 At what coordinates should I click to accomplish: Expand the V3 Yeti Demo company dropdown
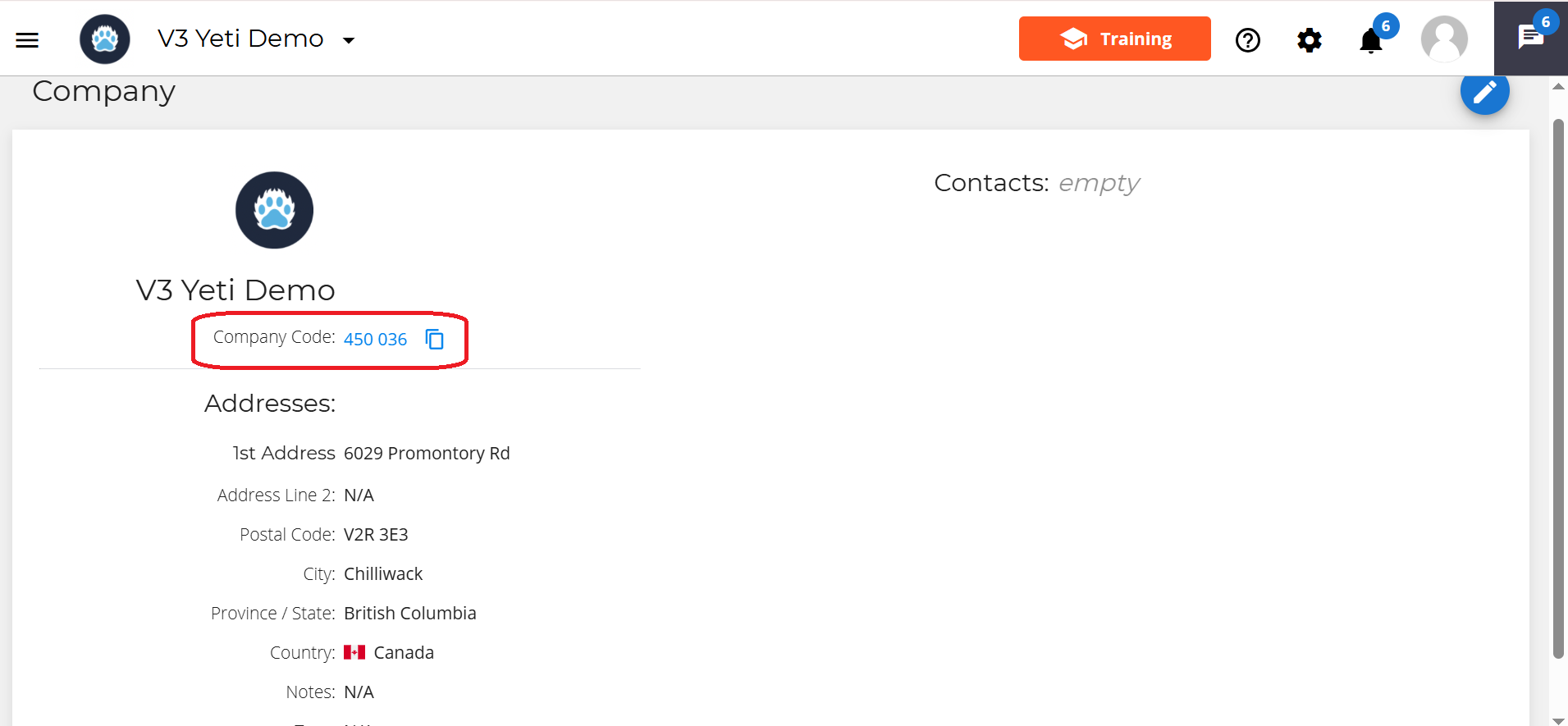(x=349, y=40)
